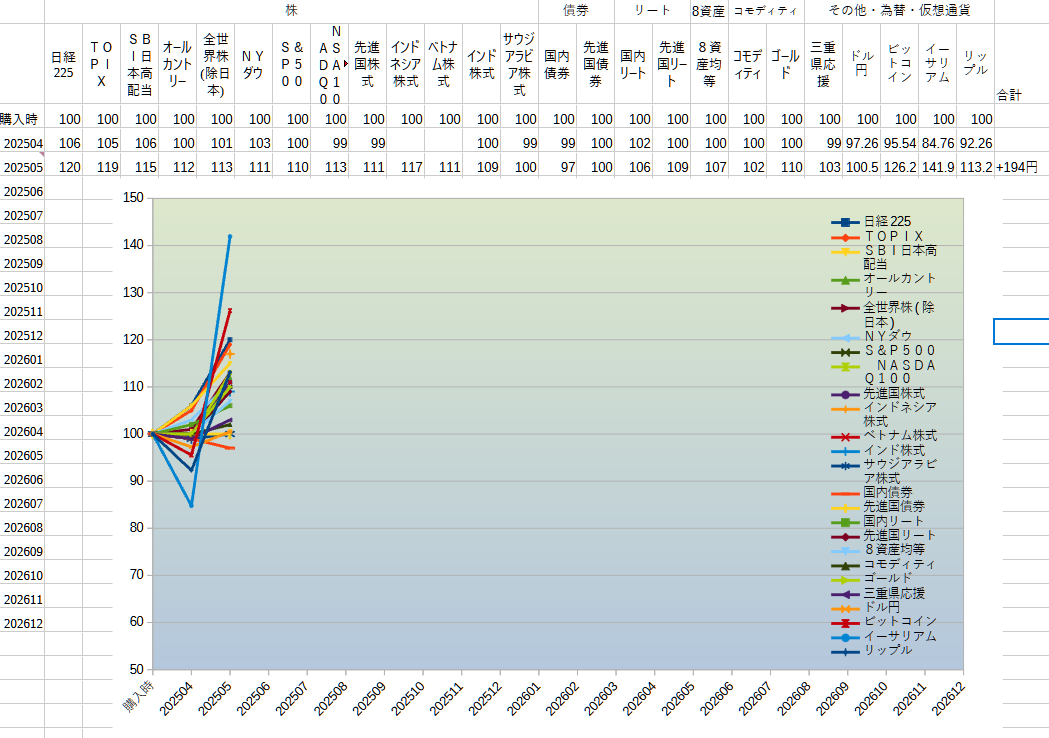Screen dimensions: 1049x738
Task: Click the ビットコイン legend marker icon
Action: click(846, 623)
